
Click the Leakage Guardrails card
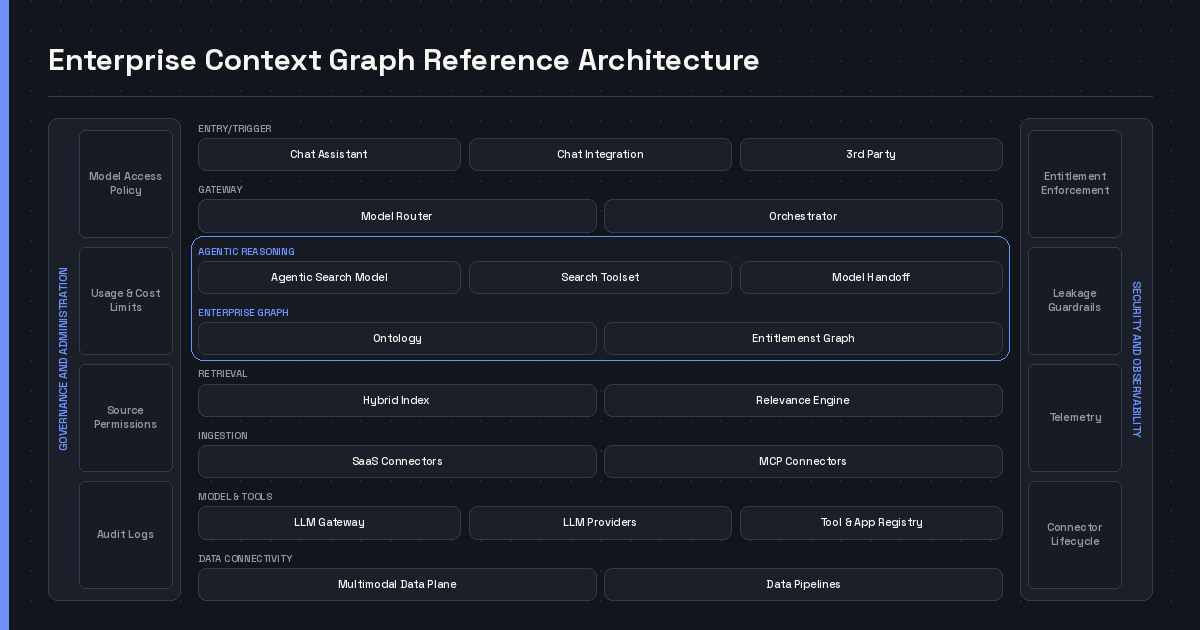[x=1075, y=300]
